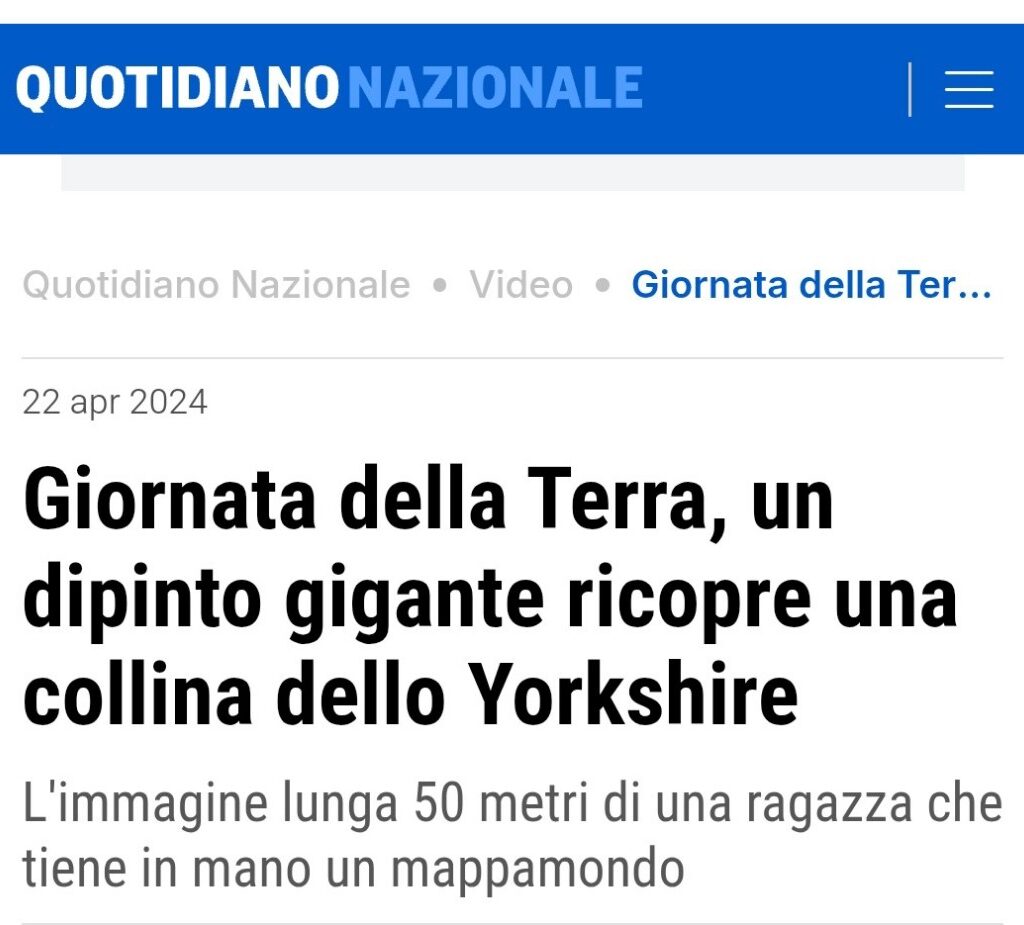Click the word Yorkshire in the headline

point(633,694)
